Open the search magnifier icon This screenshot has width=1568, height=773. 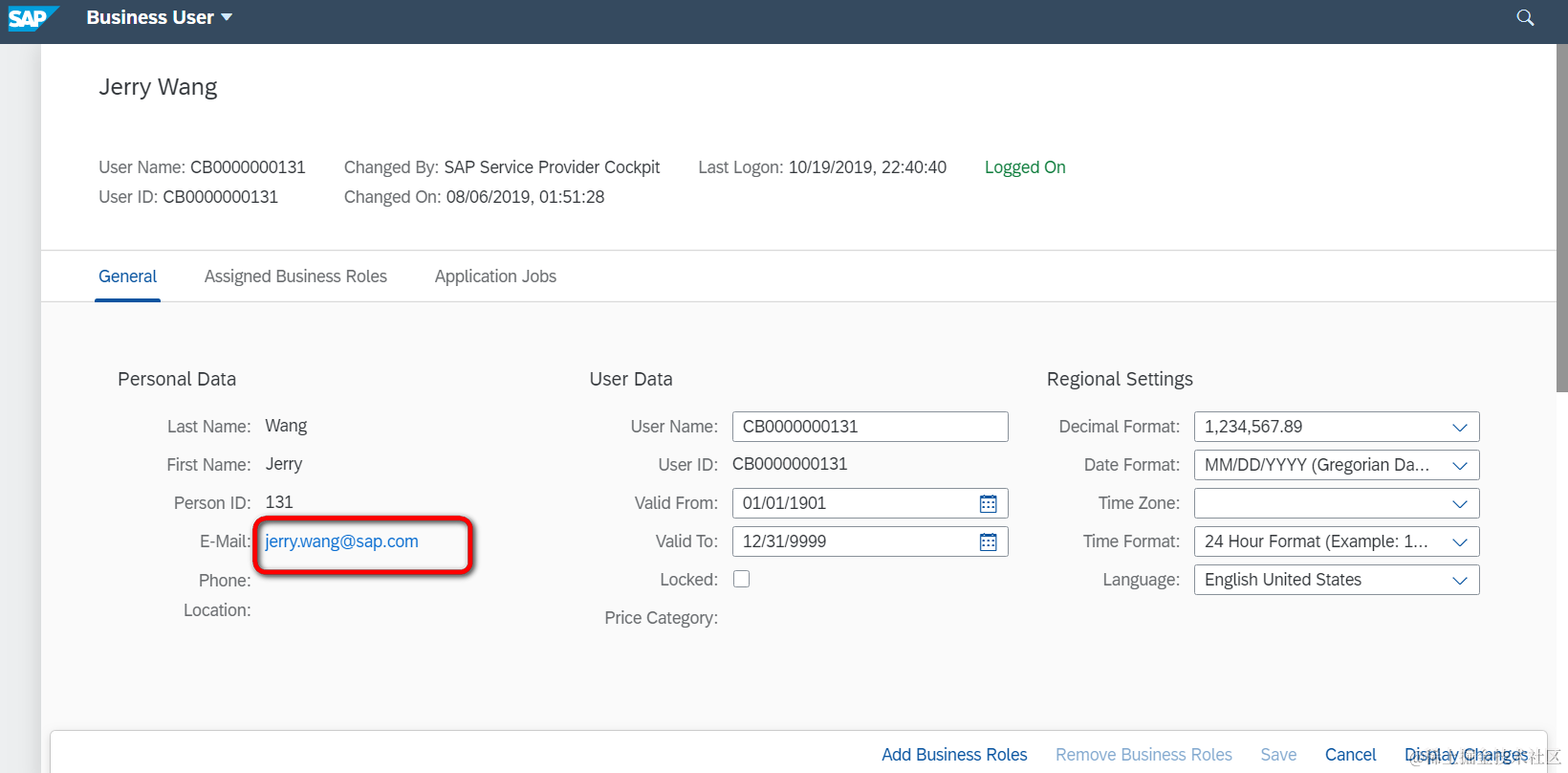(x=1525, y=18)
